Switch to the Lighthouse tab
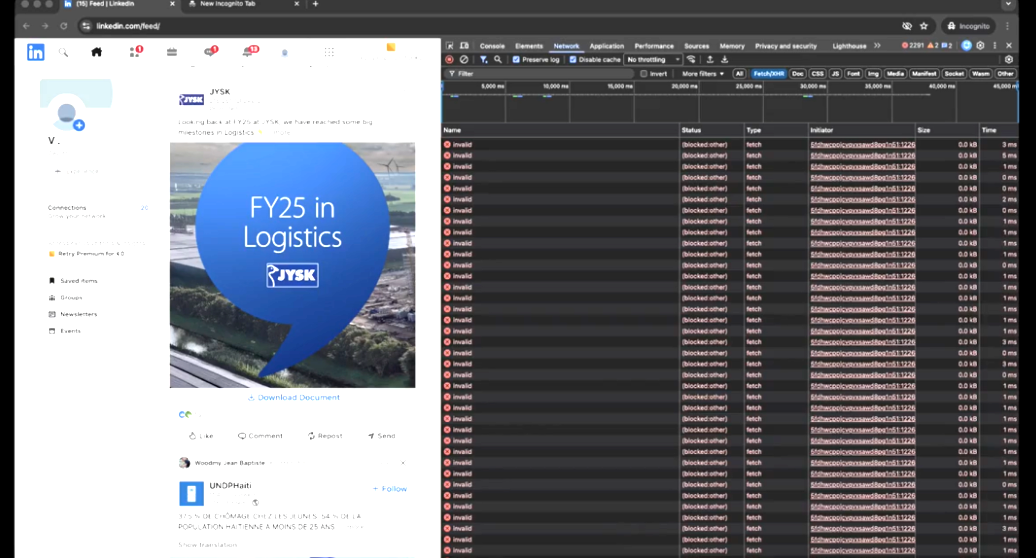This screenshot has height=558, width=1036. point(849,46)
